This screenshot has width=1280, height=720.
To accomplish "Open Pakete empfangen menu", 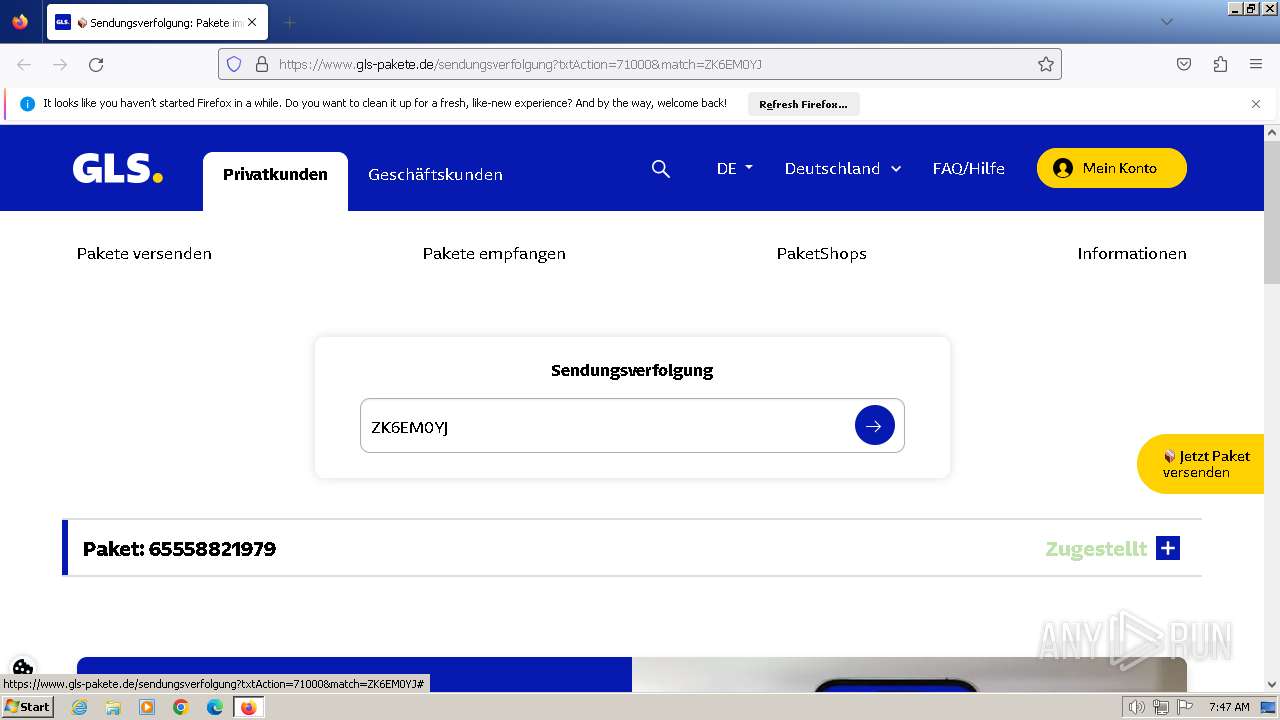I will click(494, 254).
